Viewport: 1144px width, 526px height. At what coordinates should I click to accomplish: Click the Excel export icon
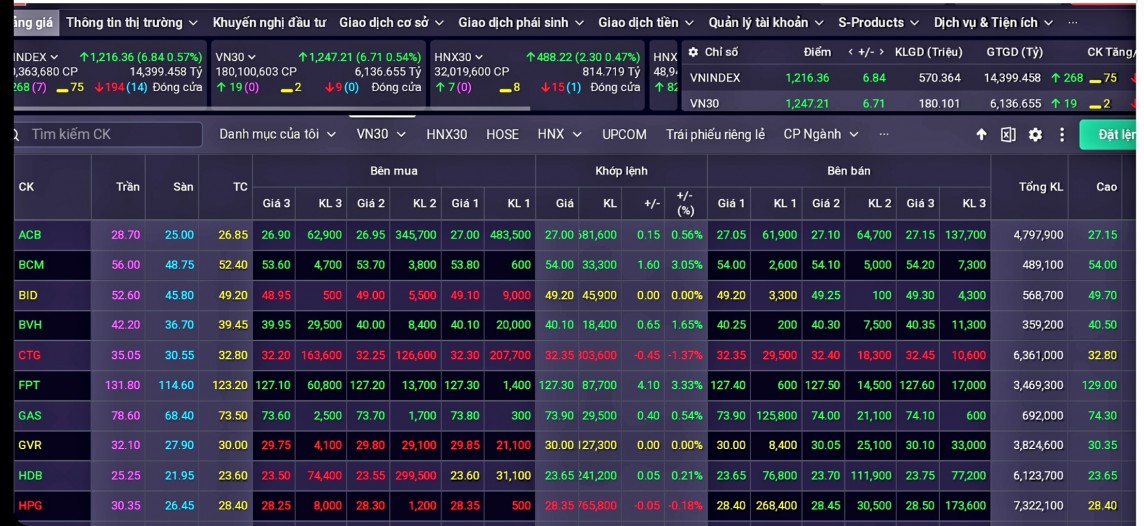1008,135
